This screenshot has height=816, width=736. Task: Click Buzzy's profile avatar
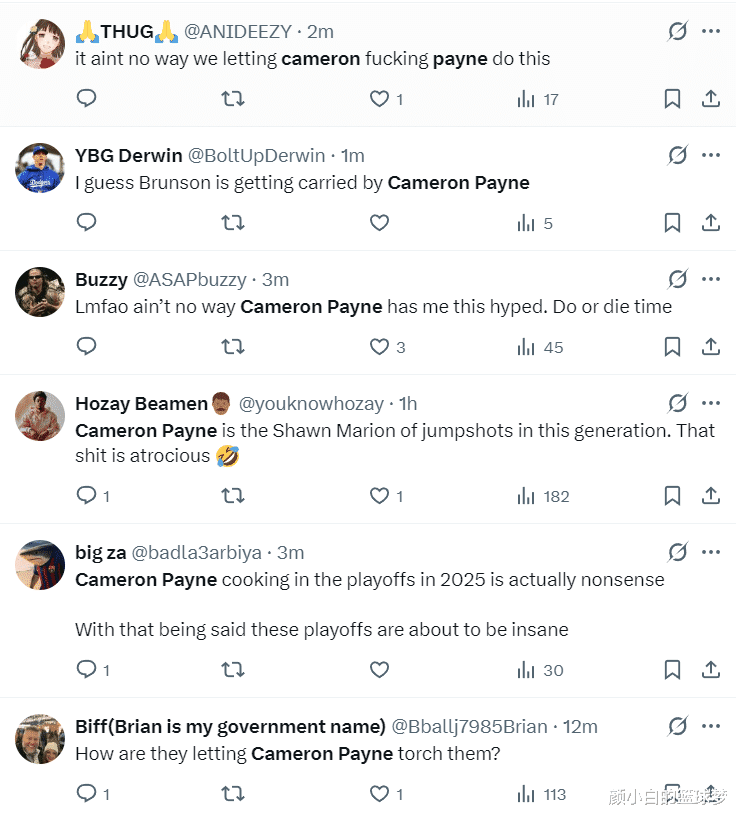point(40,292)
